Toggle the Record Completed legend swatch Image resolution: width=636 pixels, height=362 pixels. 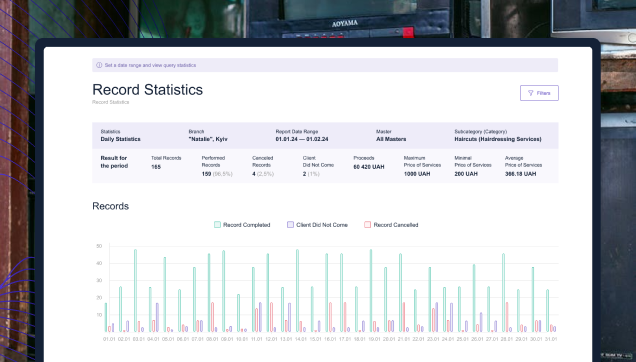coord(217,225)
